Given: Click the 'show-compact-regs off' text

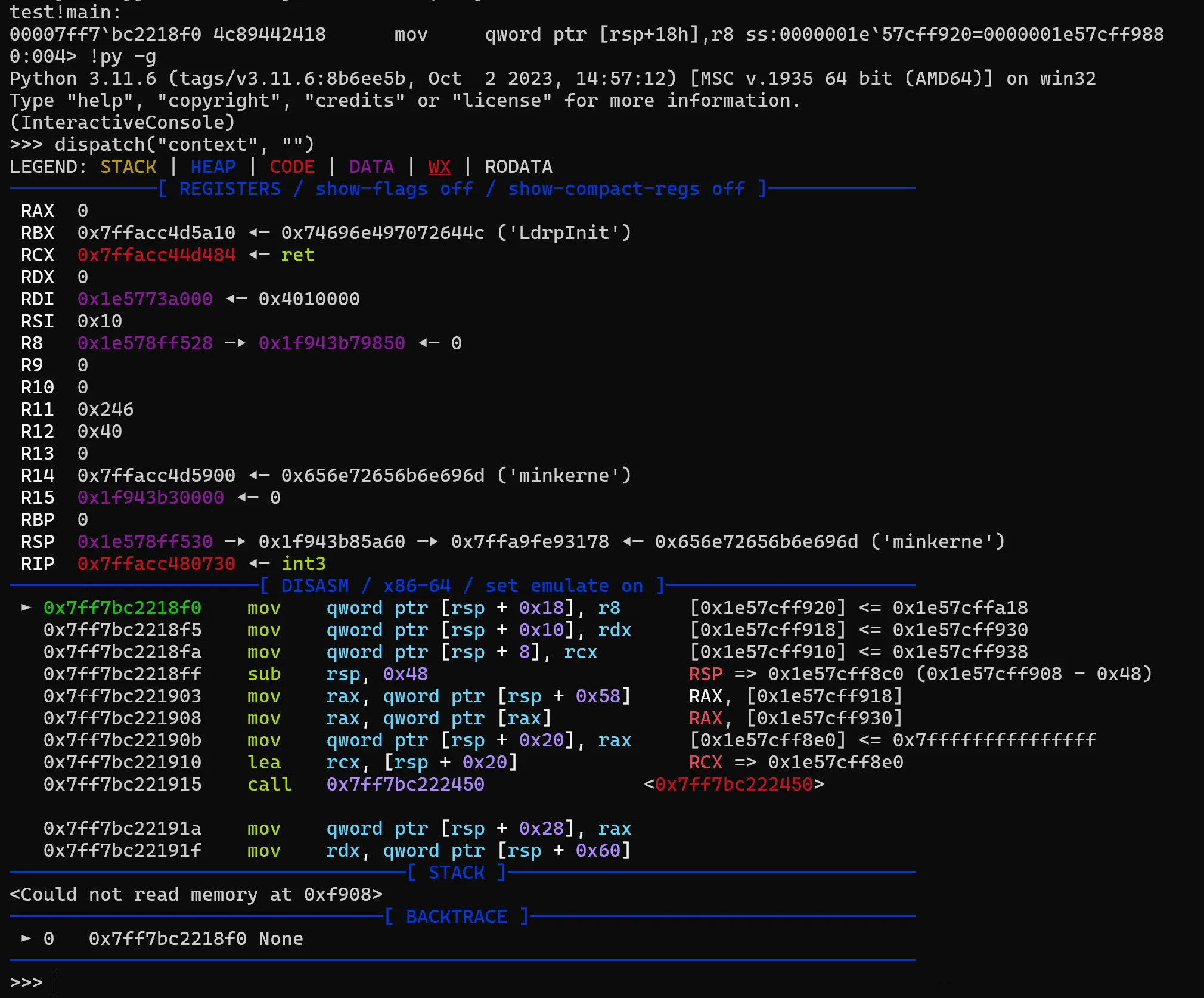Looking at the screenshot, I should pos(626,189).
